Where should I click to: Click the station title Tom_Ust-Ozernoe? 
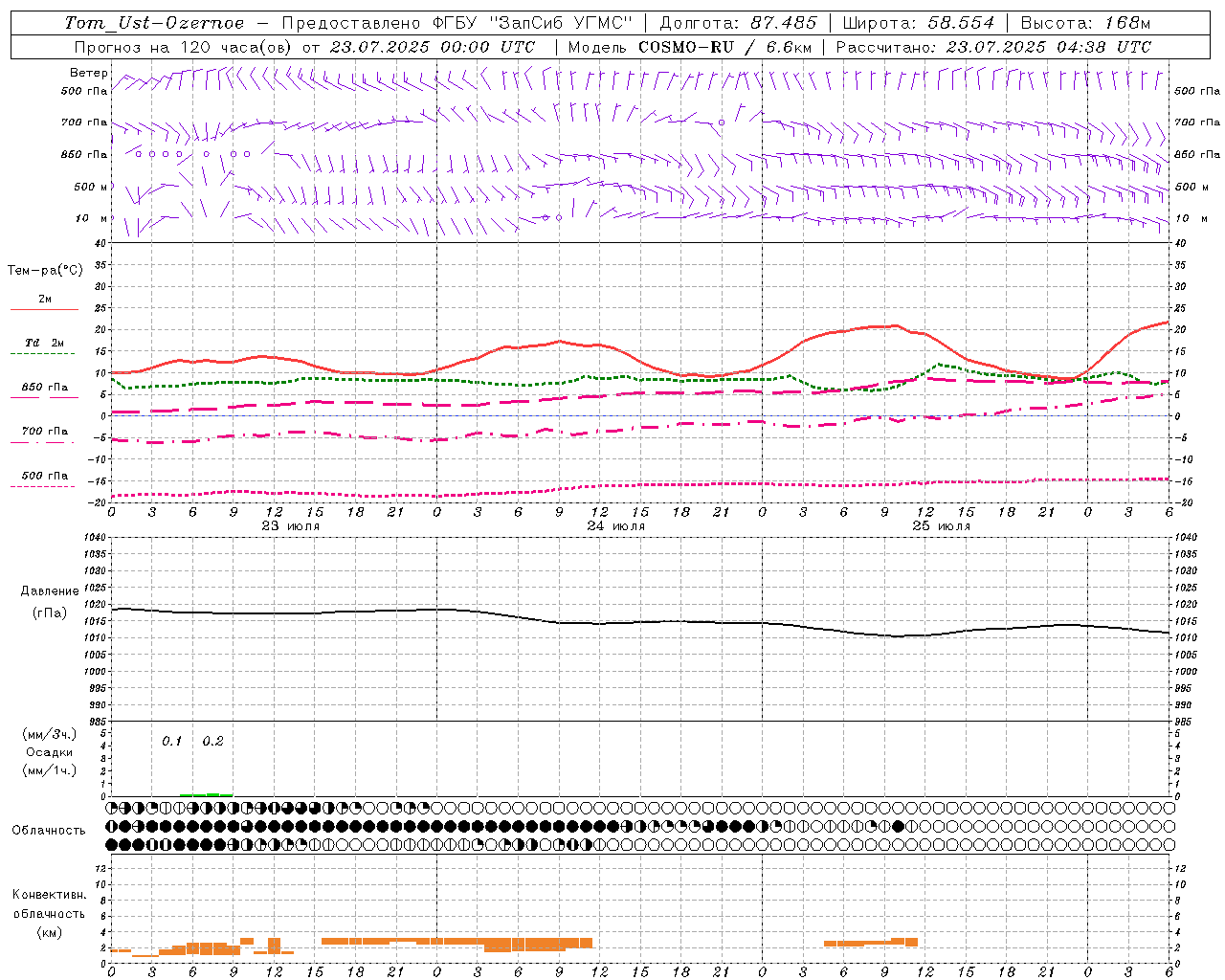154,23
